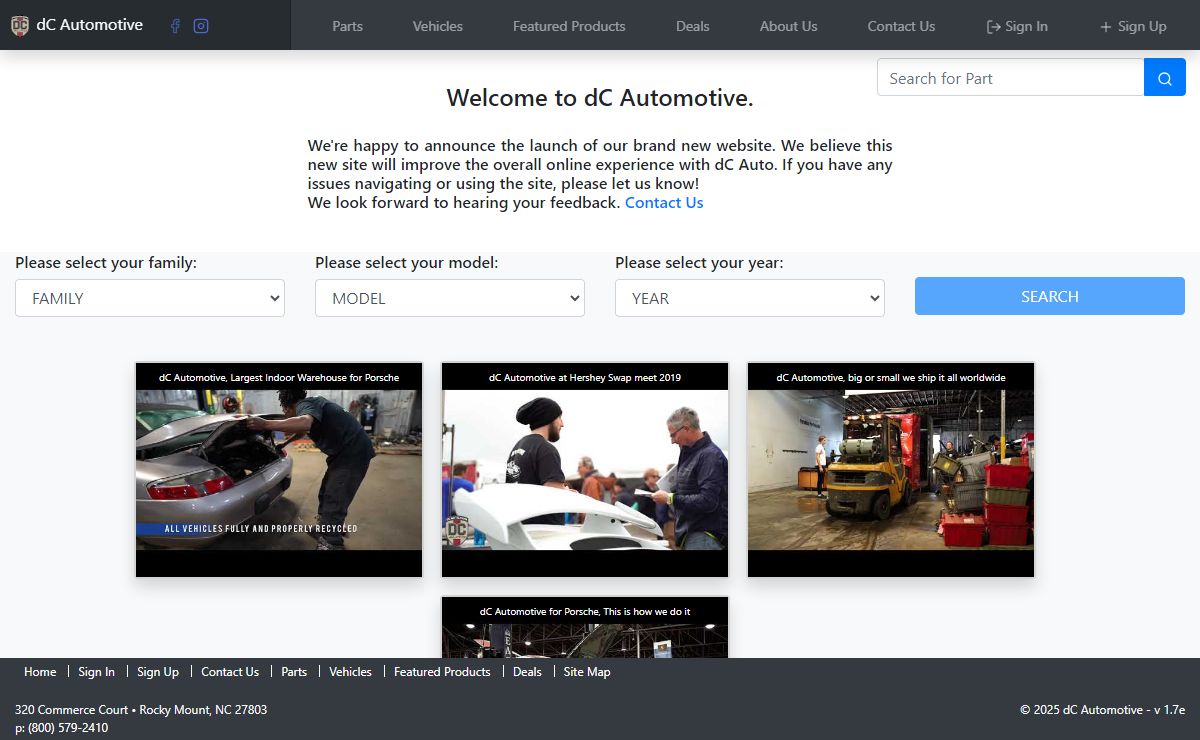Play the Largest Indoor Warehouse for Porsche video
The image size is (1200, 740).
(x=279, y=470)
